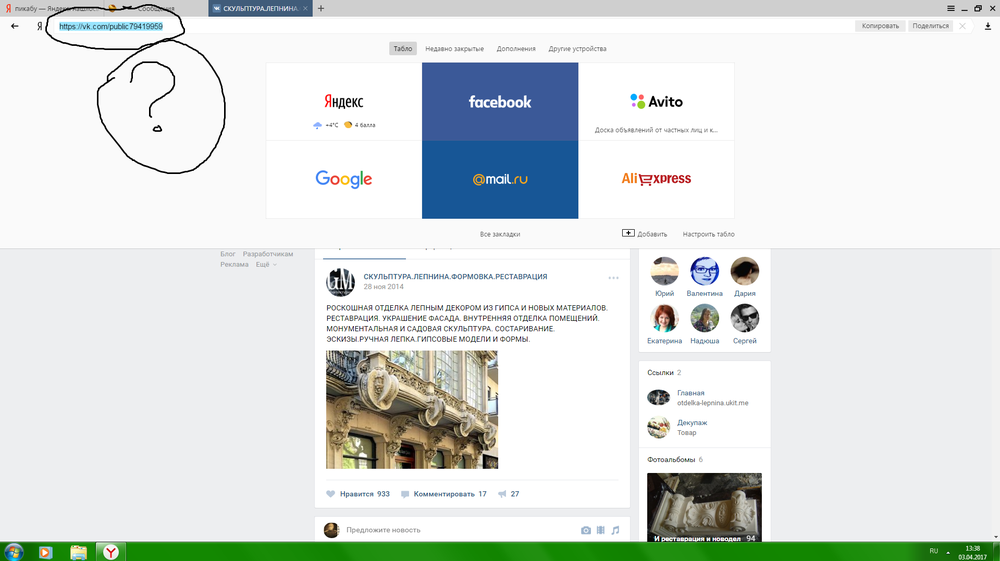Open the browser downloads arrow icon
The height and width of the screenshot is (561, 1000).
[x=988, y=26]
